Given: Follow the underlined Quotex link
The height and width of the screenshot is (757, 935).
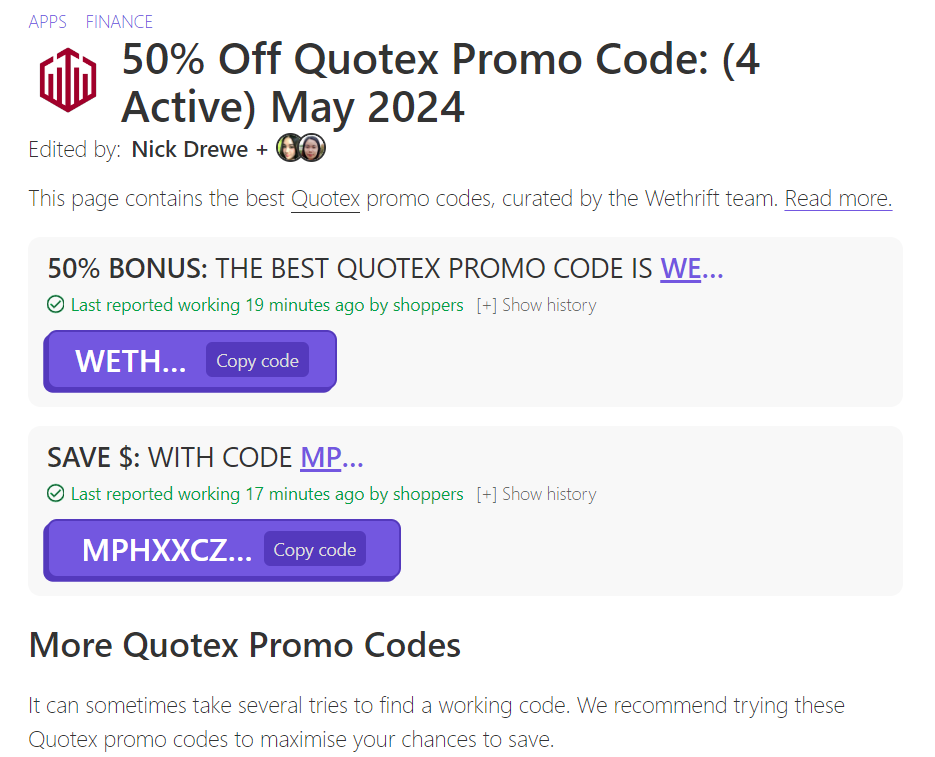Looking at the screenshot, I should [x=326, y=198].
